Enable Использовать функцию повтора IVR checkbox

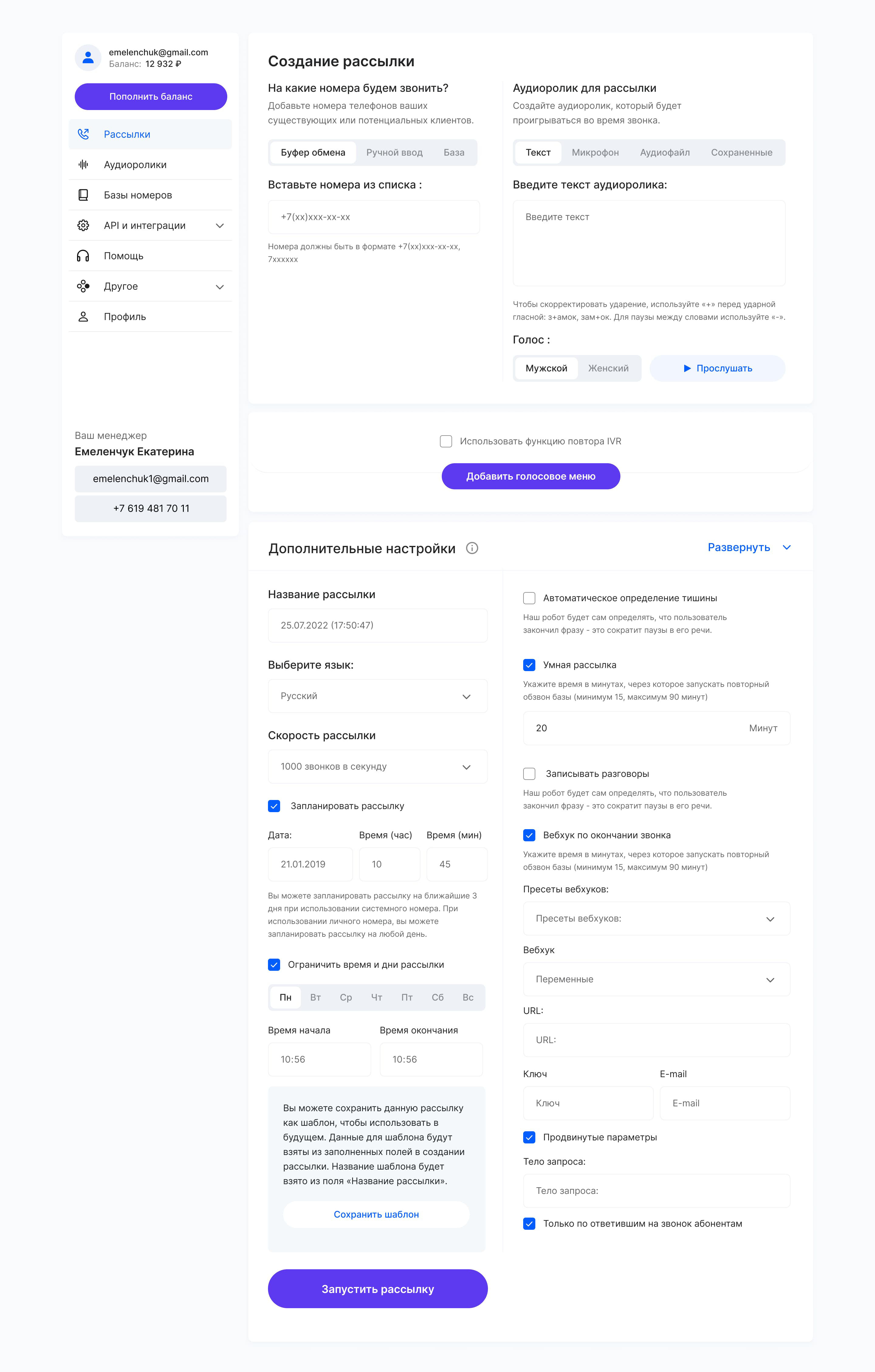click(x=446, y=442)
